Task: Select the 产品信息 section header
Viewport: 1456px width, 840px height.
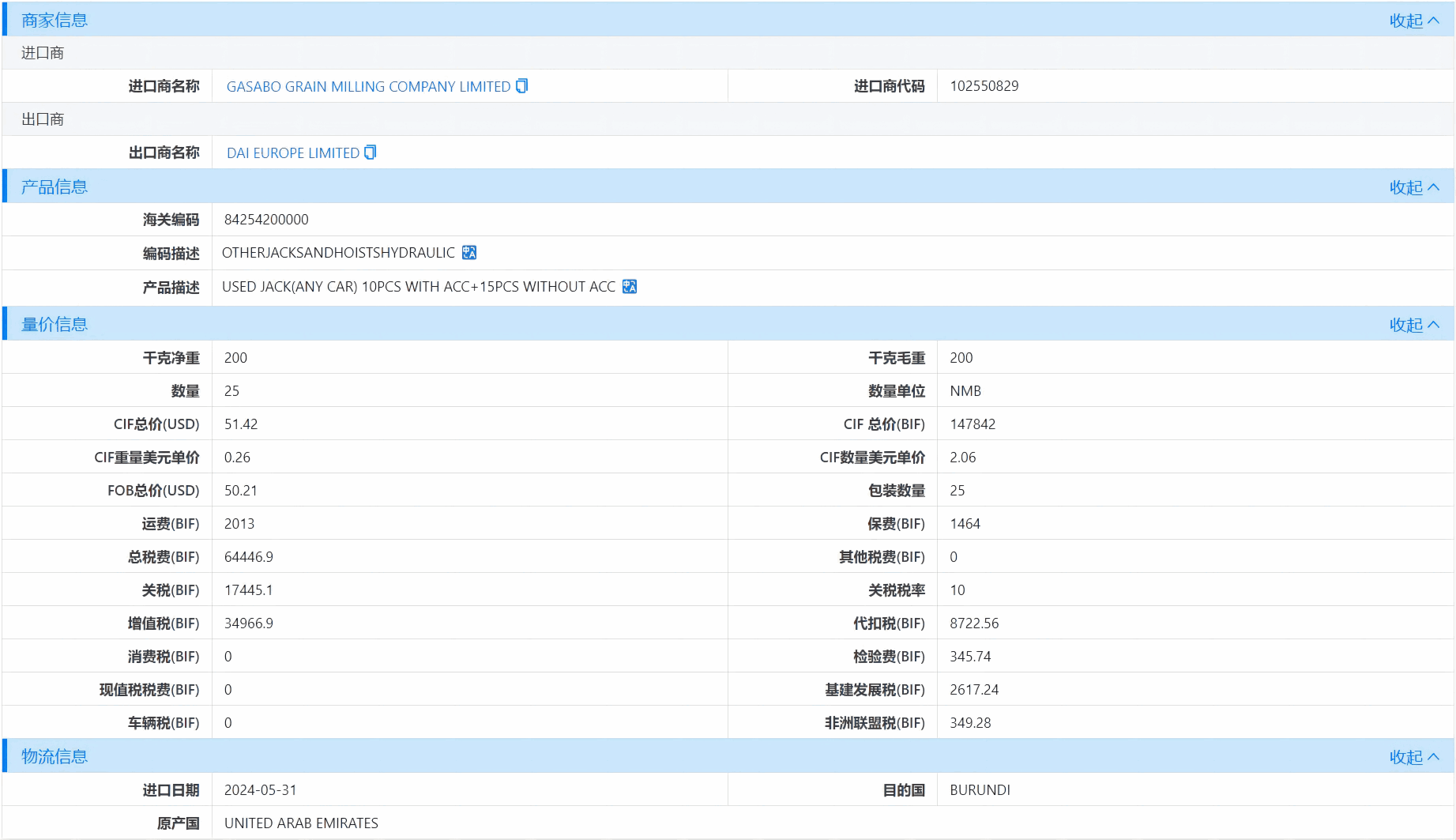Action: (53, 187)
